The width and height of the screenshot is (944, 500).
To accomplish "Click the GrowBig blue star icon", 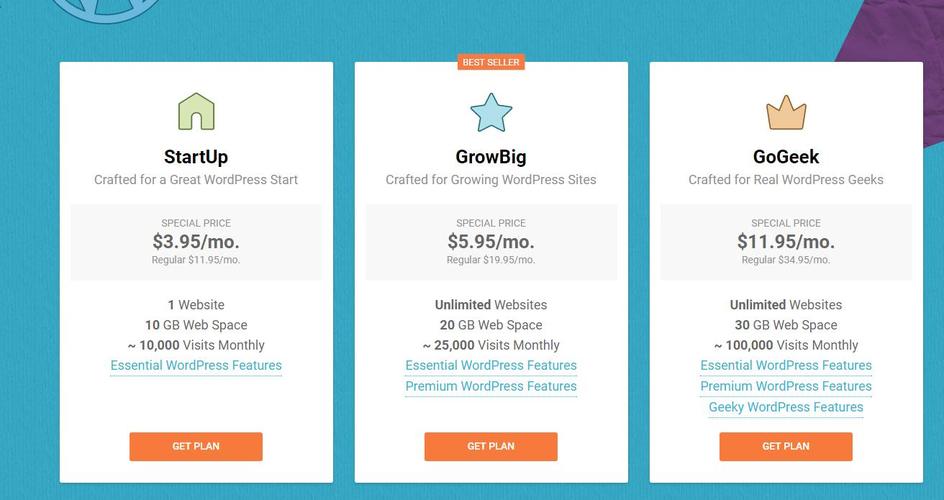I will pyautogui.click(x=491, y=113).
